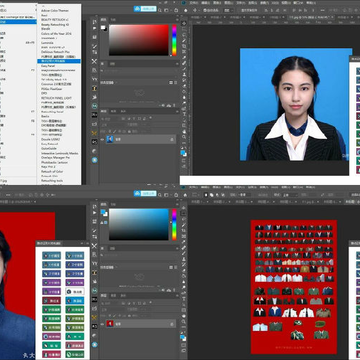Select the Crop tool beside the blue-background portrait
360x360 pixels.
point(184,46)
